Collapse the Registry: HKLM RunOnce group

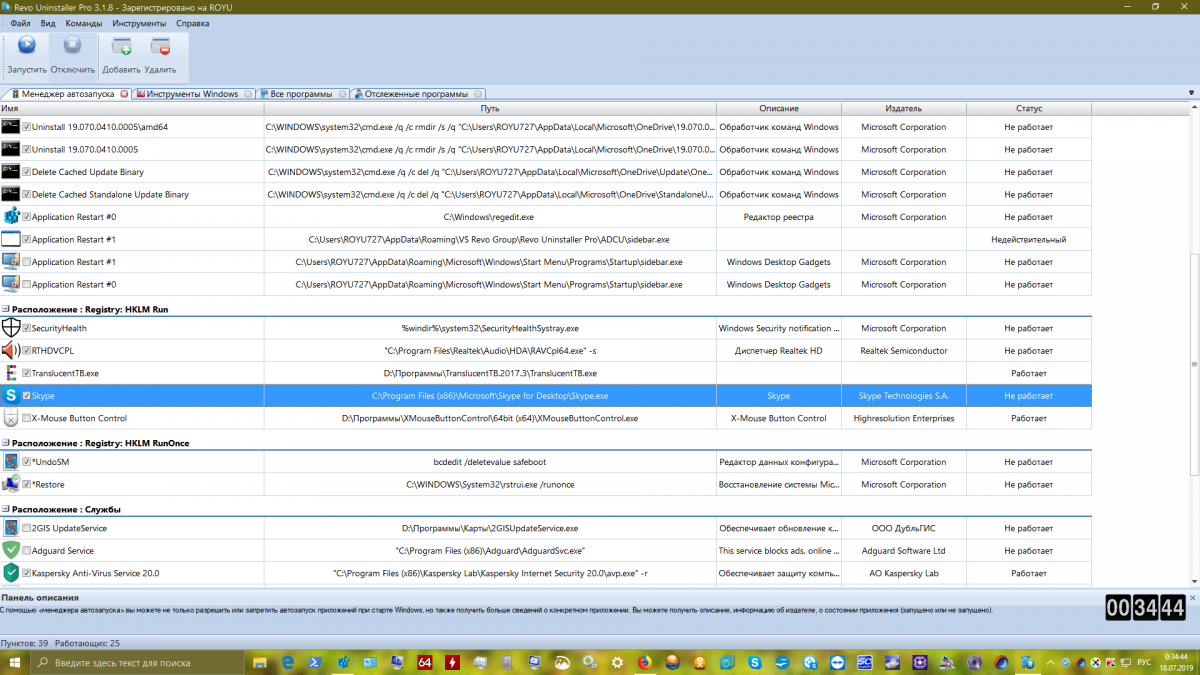(5, 443)
